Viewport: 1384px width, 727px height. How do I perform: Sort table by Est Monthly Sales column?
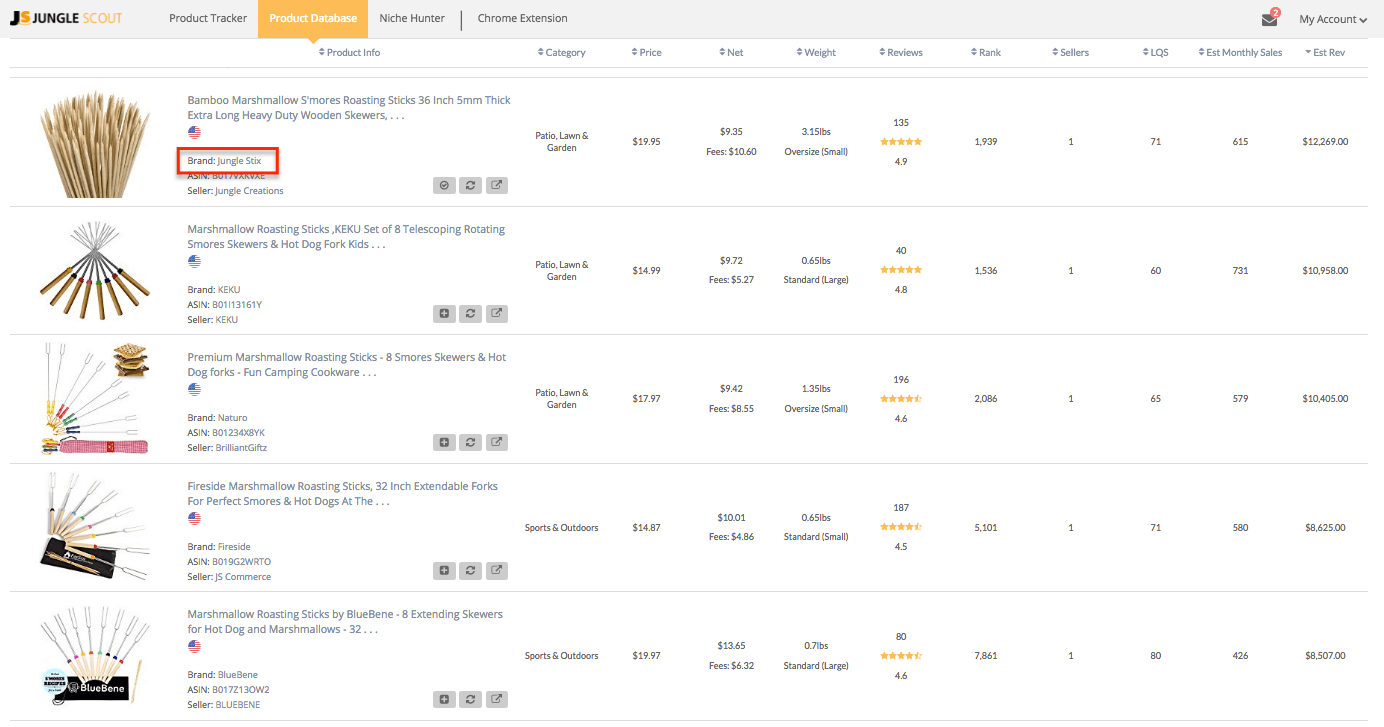[x=1240, y=52]
